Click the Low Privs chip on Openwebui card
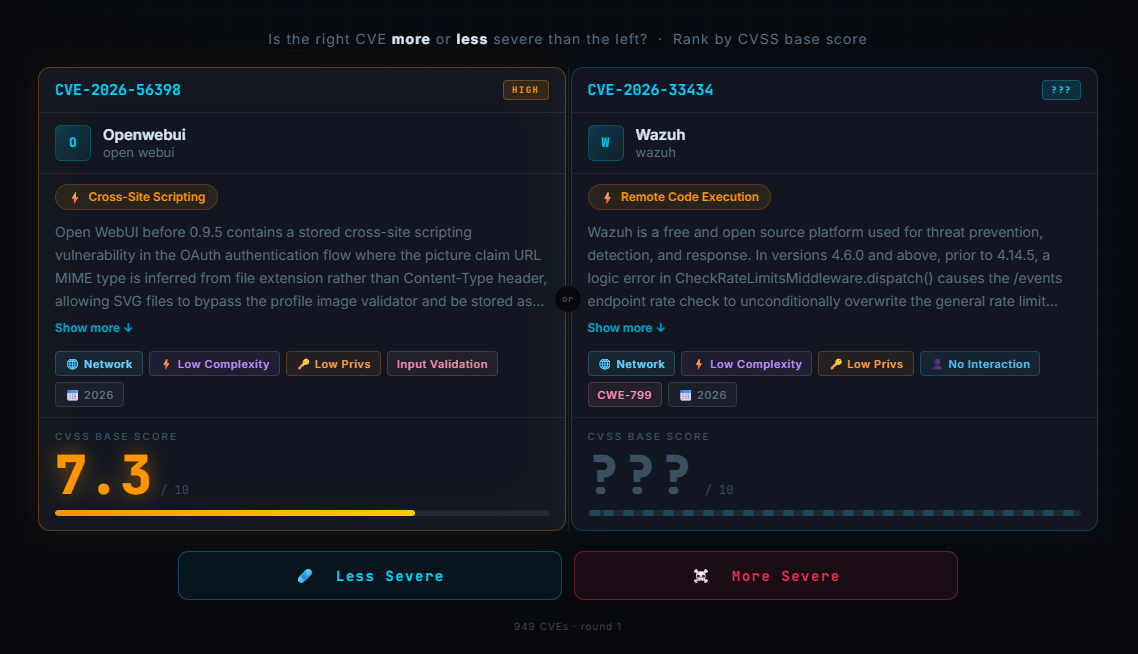 click(x=333, y=364)
